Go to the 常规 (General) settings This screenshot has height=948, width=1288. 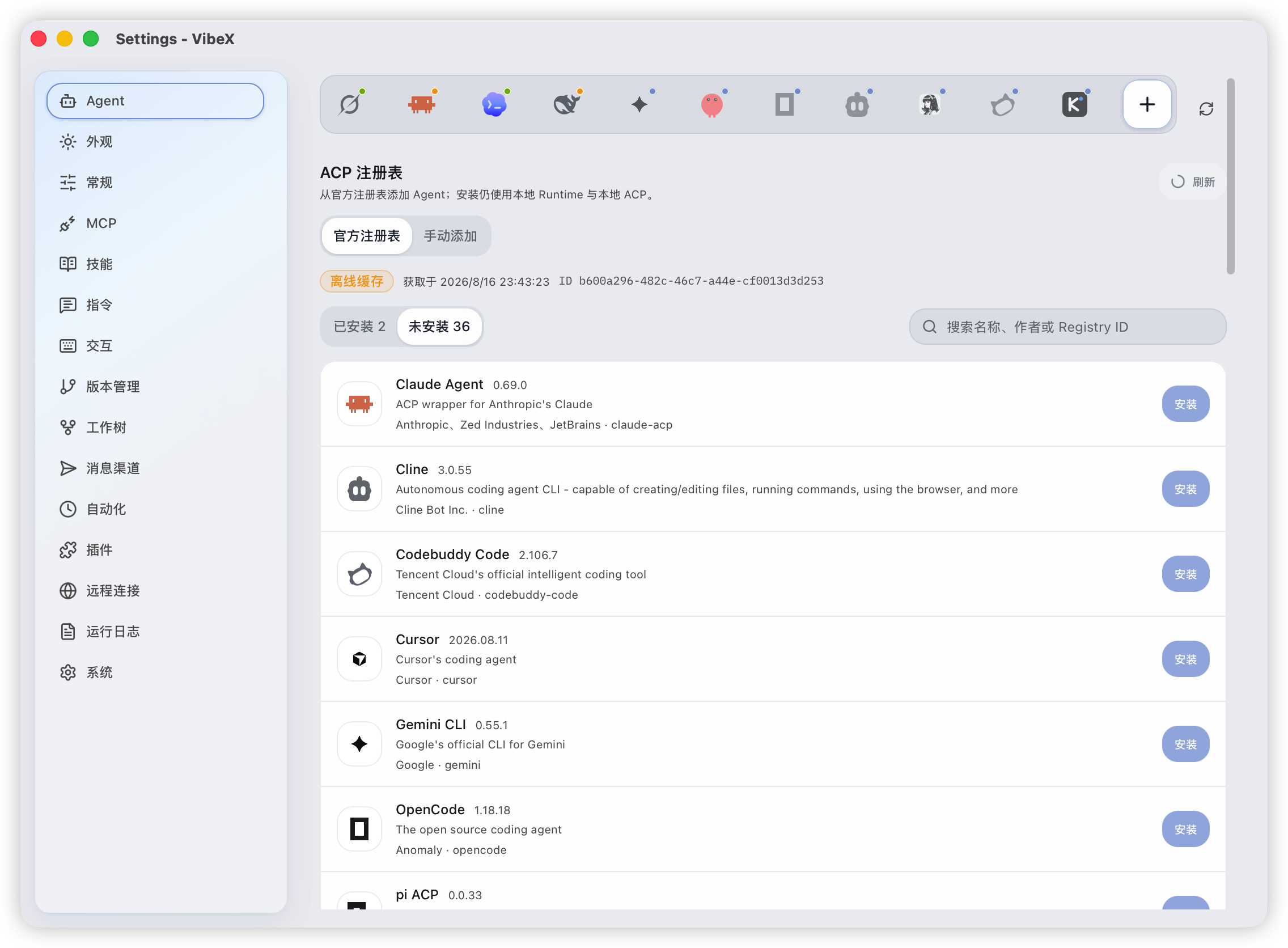pos(155,183)
